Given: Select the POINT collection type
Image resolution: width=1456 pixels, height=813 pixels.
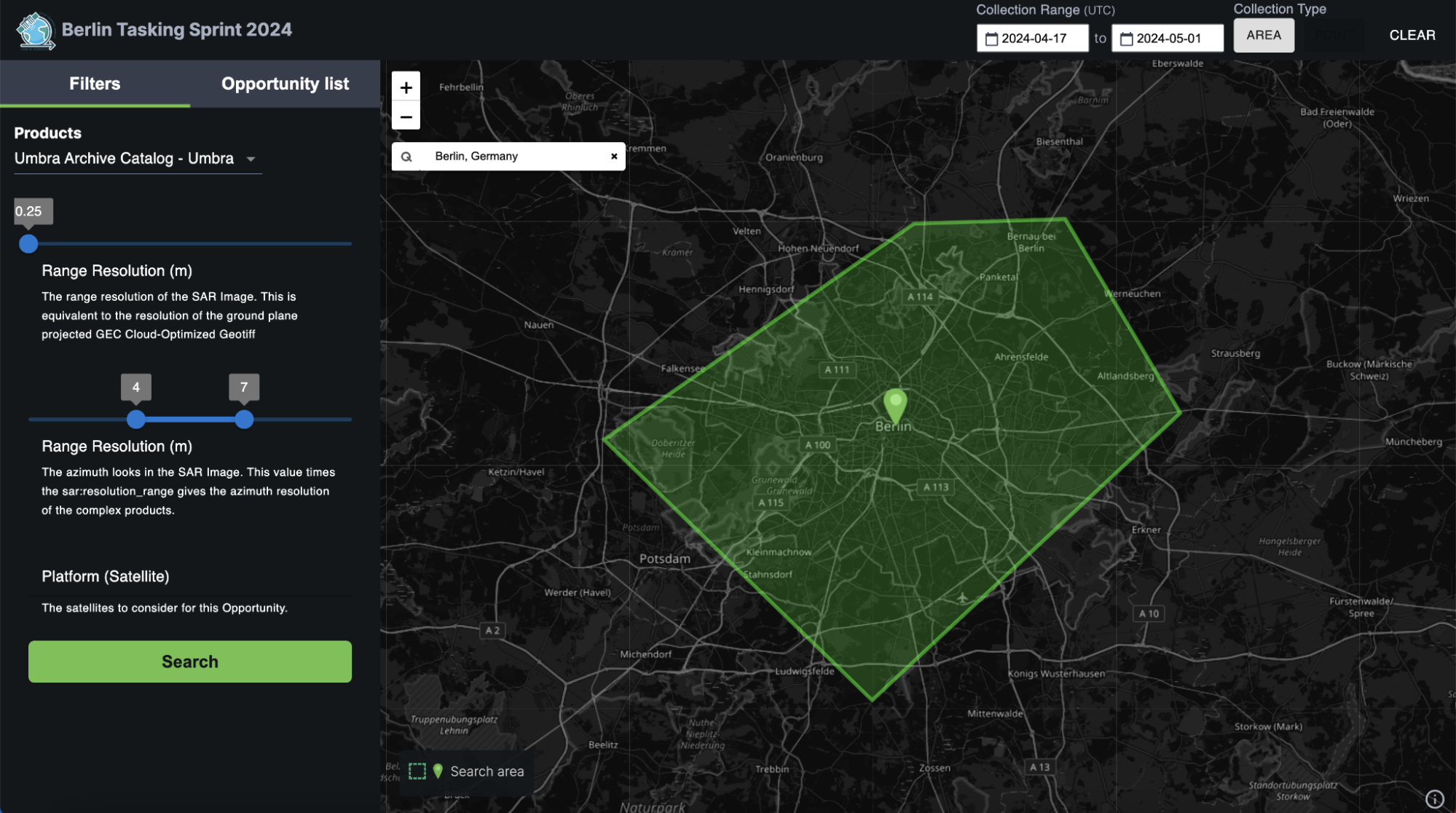Looking at the screenshot, I should [1336, 35].
